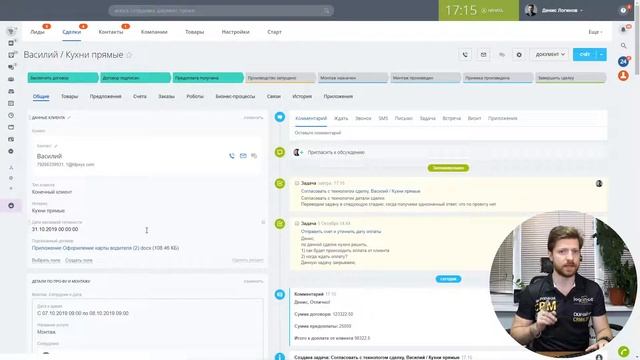The height and width of the screenshot is (360, 640).
Task: Switch timeline to the 'Звонок' tab
Action: [363, 118]
